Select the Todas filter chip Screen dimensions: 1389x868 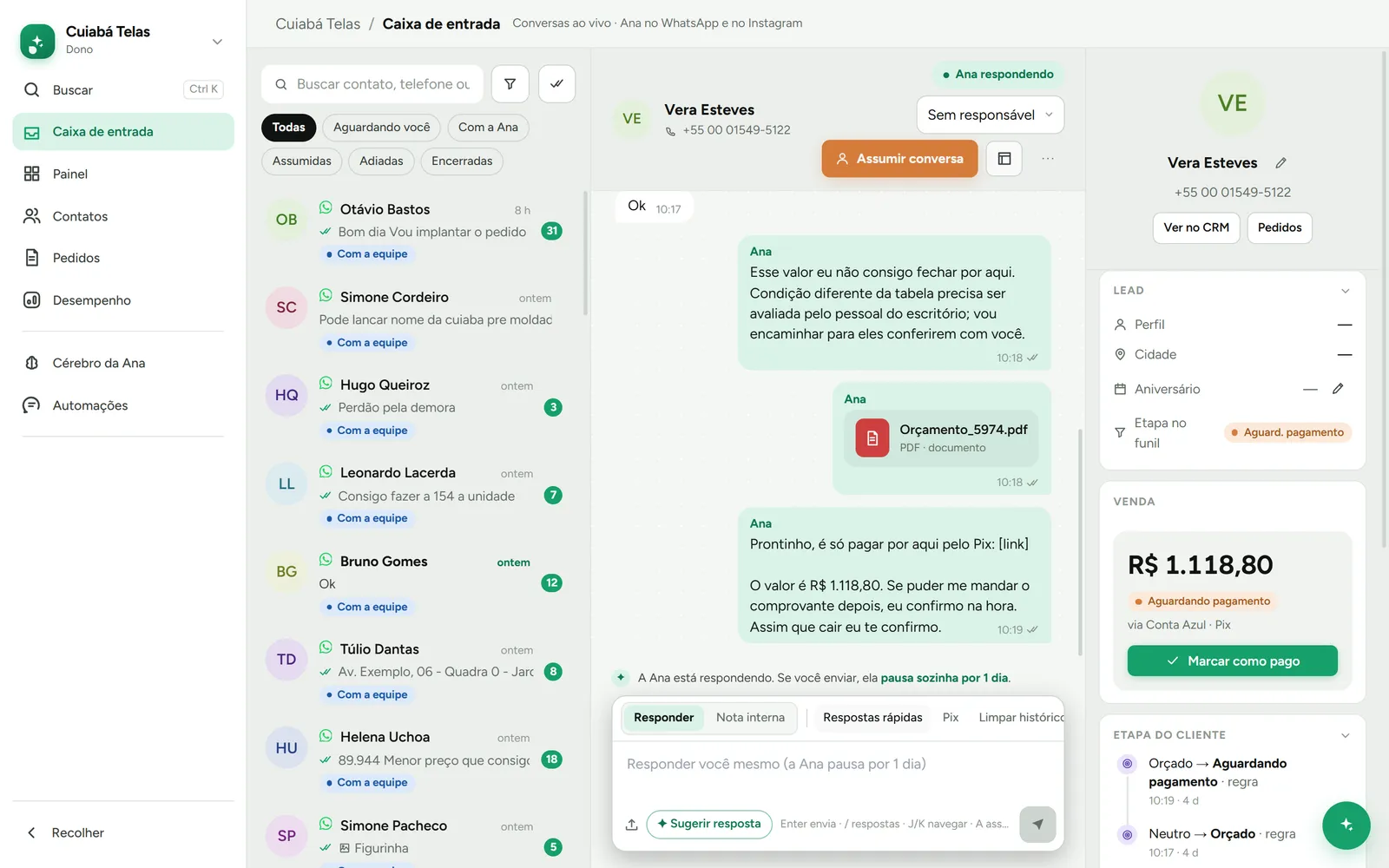[x=288, y=128]
